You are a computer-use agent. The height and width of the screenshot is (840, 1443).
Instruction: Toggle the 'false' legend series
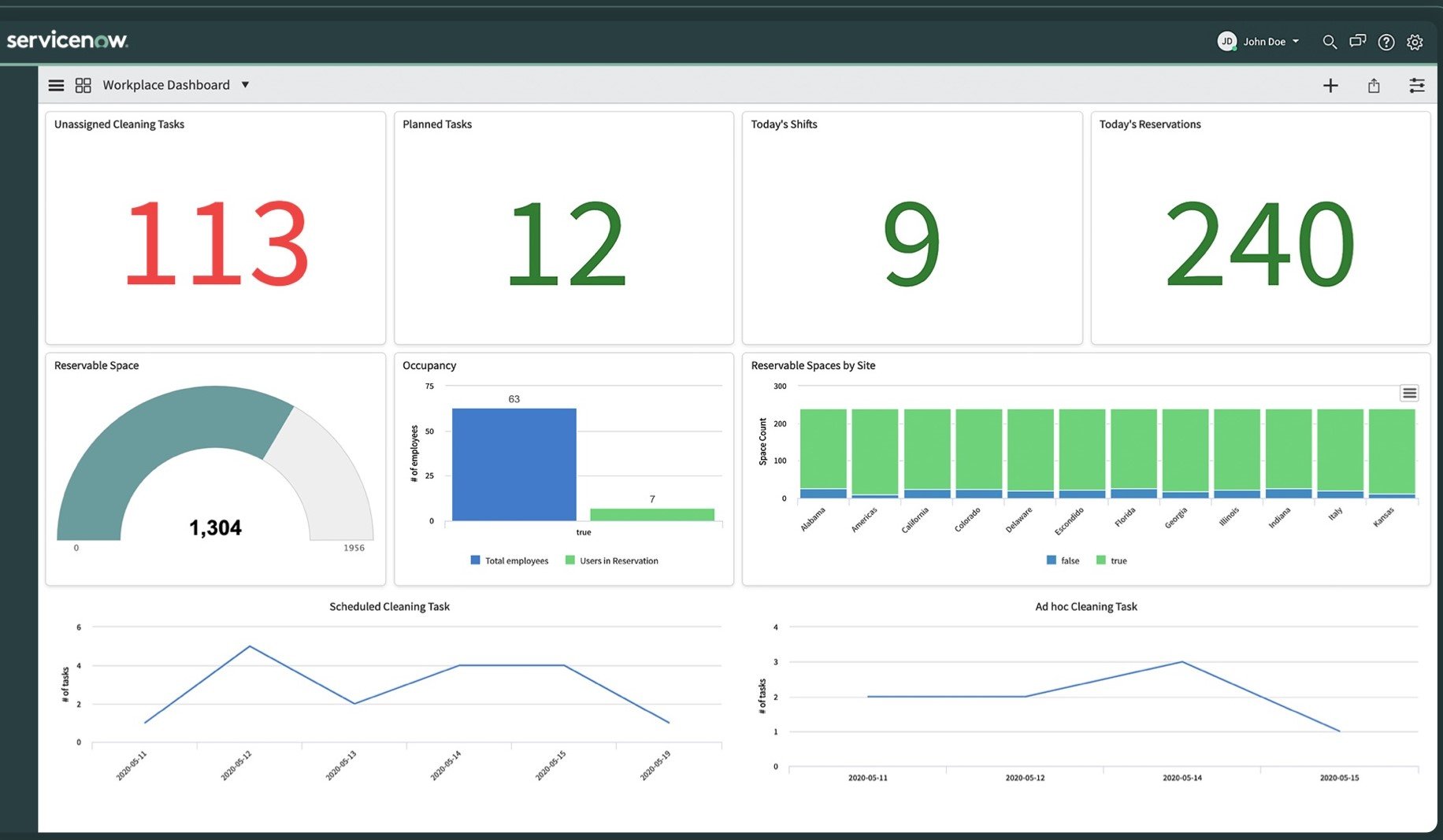coord(1063,561)
